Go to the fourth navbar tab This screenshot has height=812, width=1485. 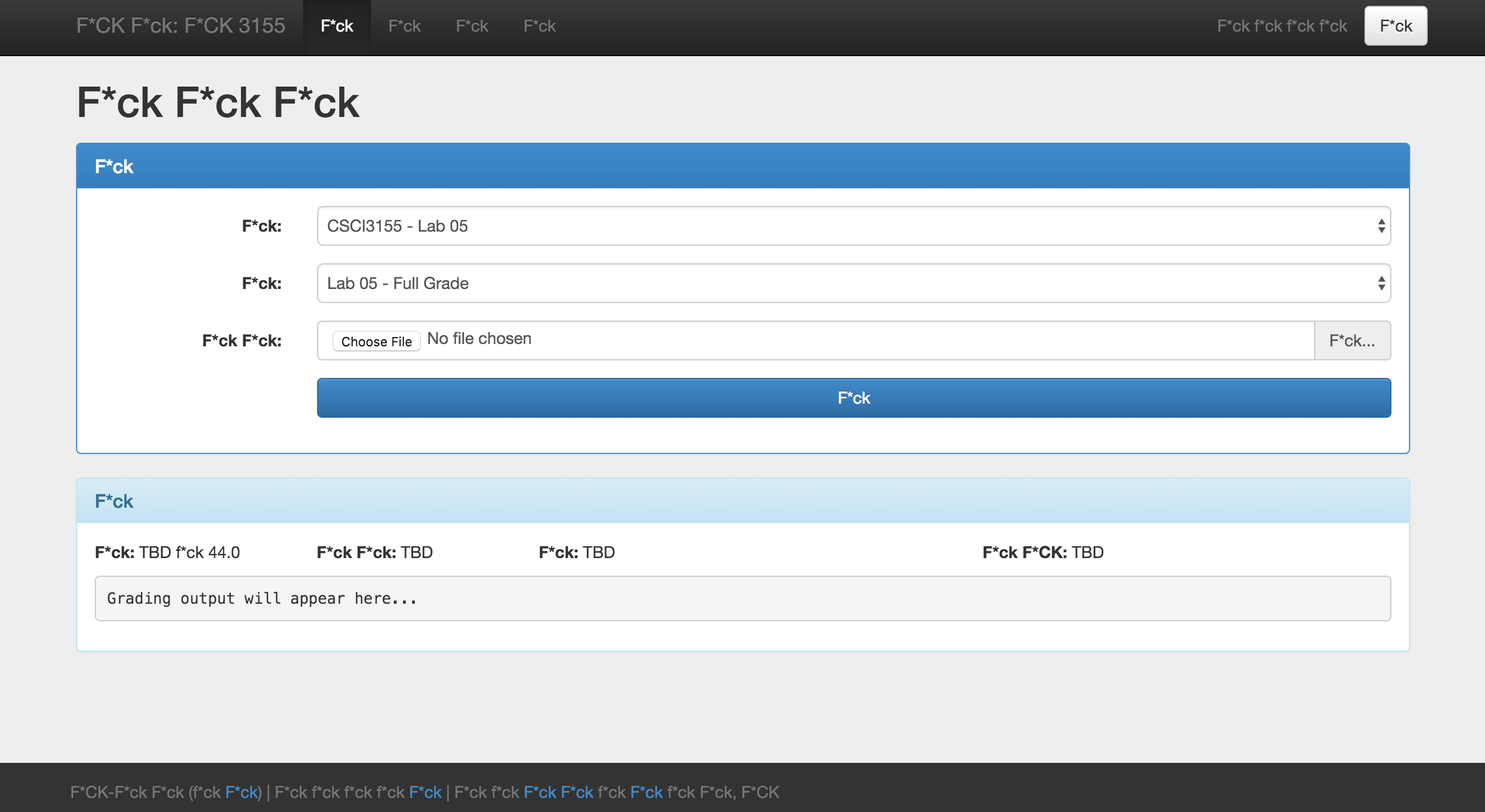tap(539, 26)
